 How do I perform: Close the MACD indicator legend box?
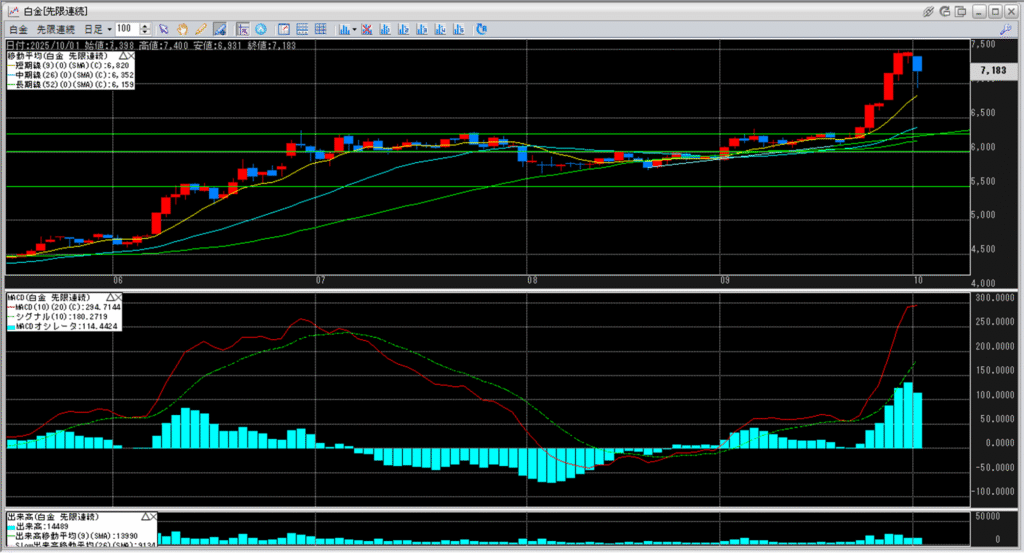tap(116, 298)
